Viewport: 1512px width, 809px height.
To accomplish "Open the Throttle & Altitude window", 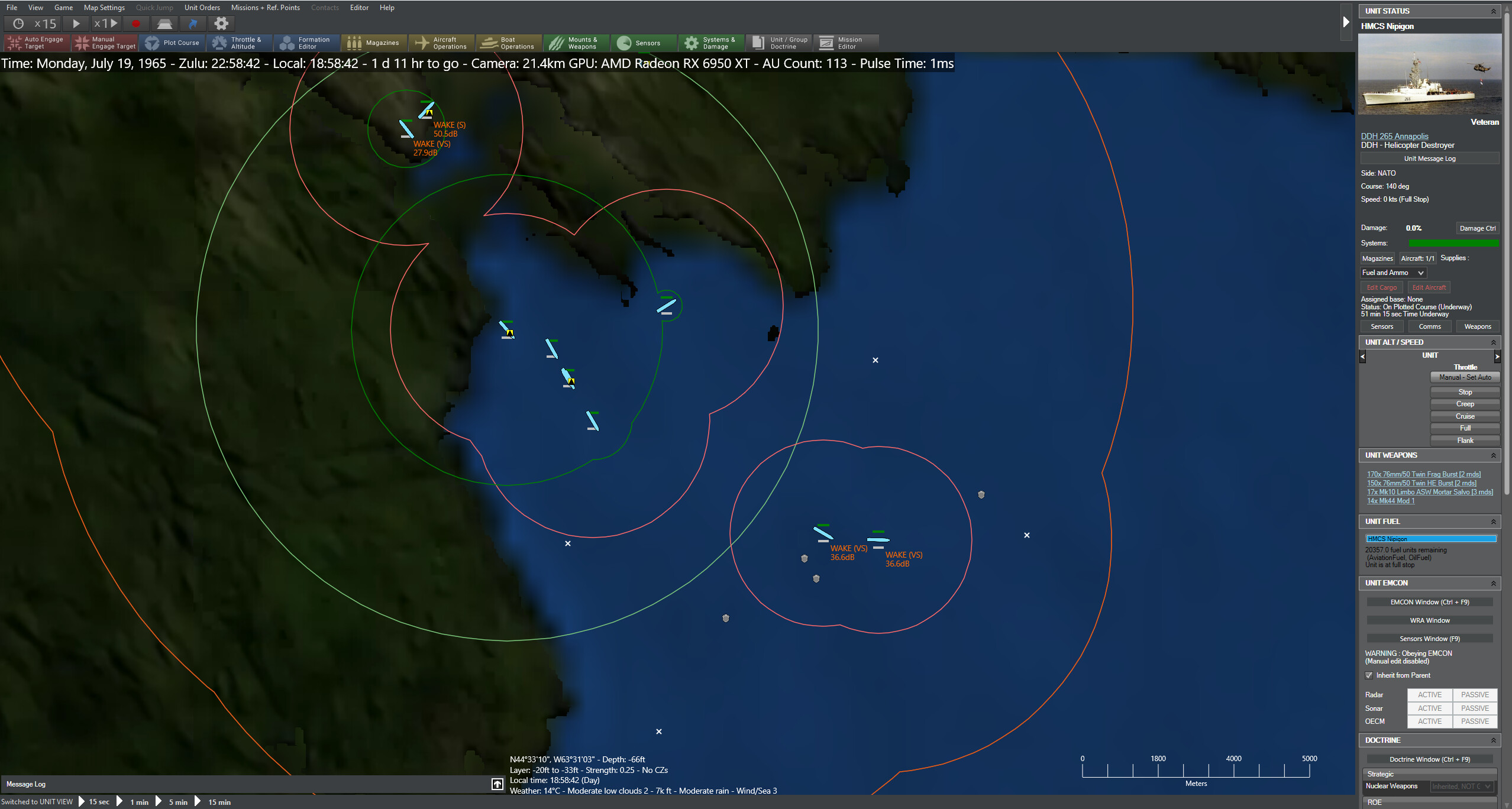I will coord(240,42).
